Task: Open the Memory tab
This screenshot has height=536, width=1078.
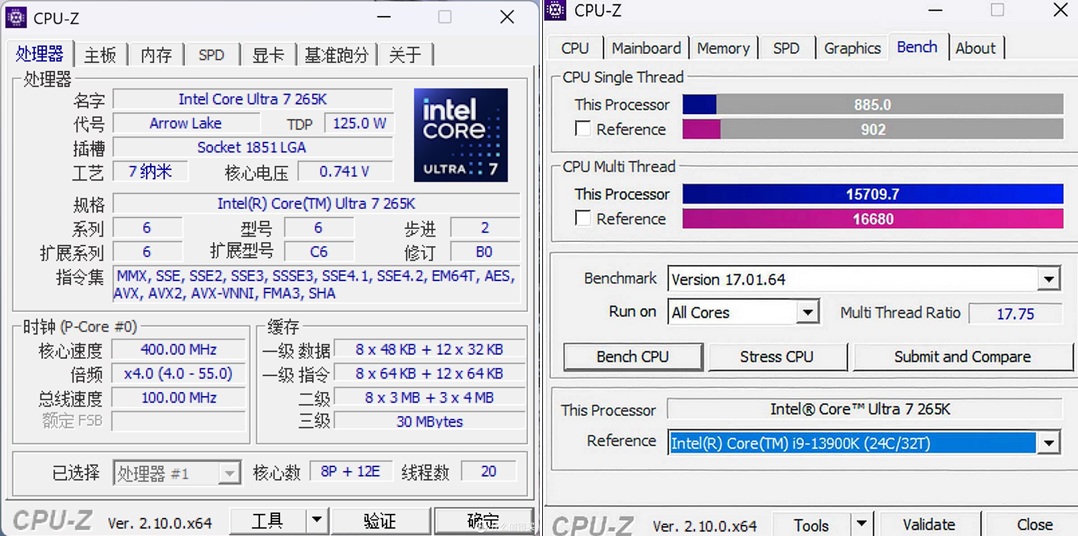Action: click(x=723, y=48)
